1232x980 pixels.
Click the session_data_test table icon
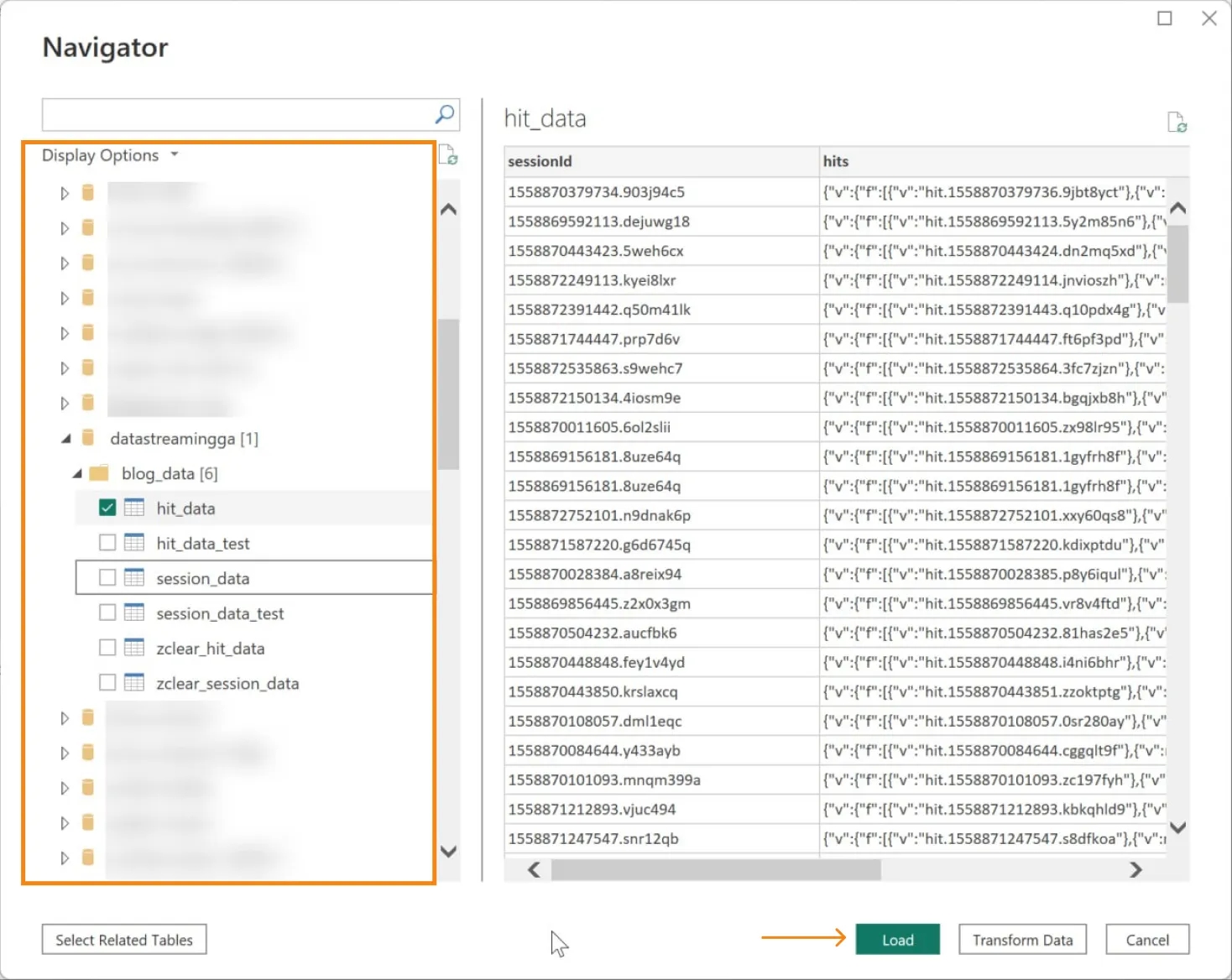pos(134,612)
